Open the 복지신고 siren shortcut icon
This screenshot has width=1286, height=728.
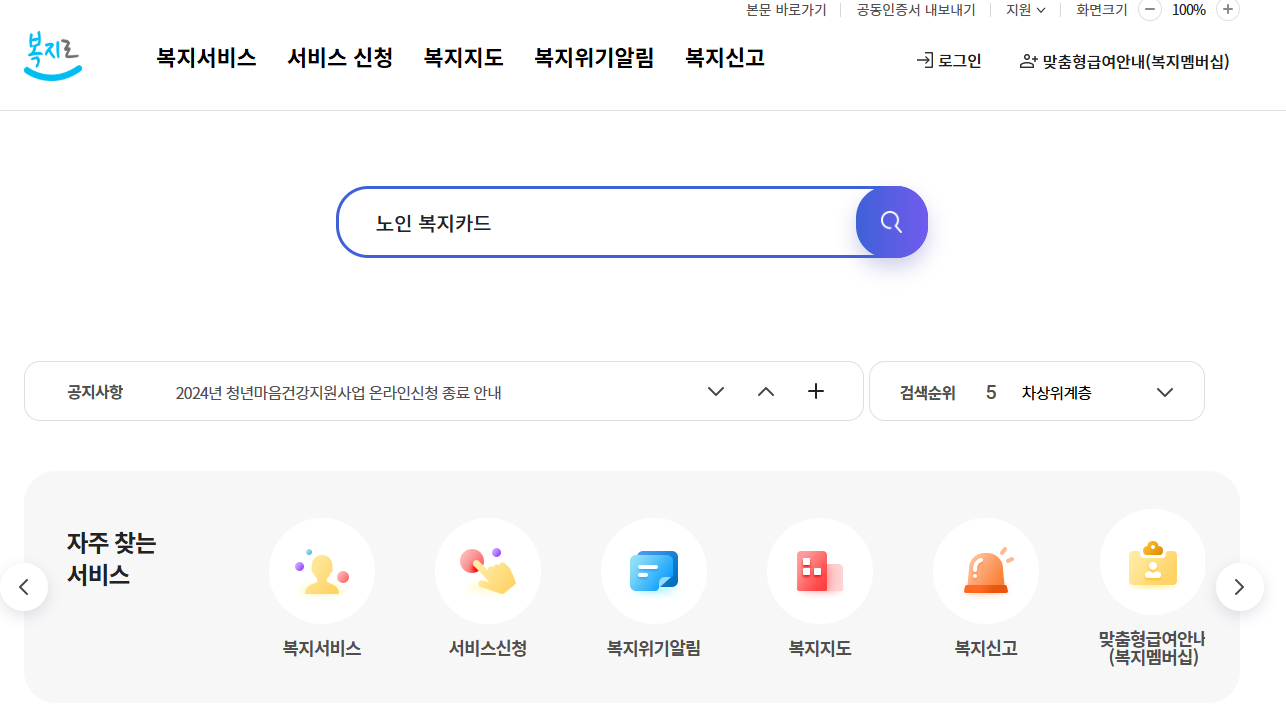tap(986, 571)
